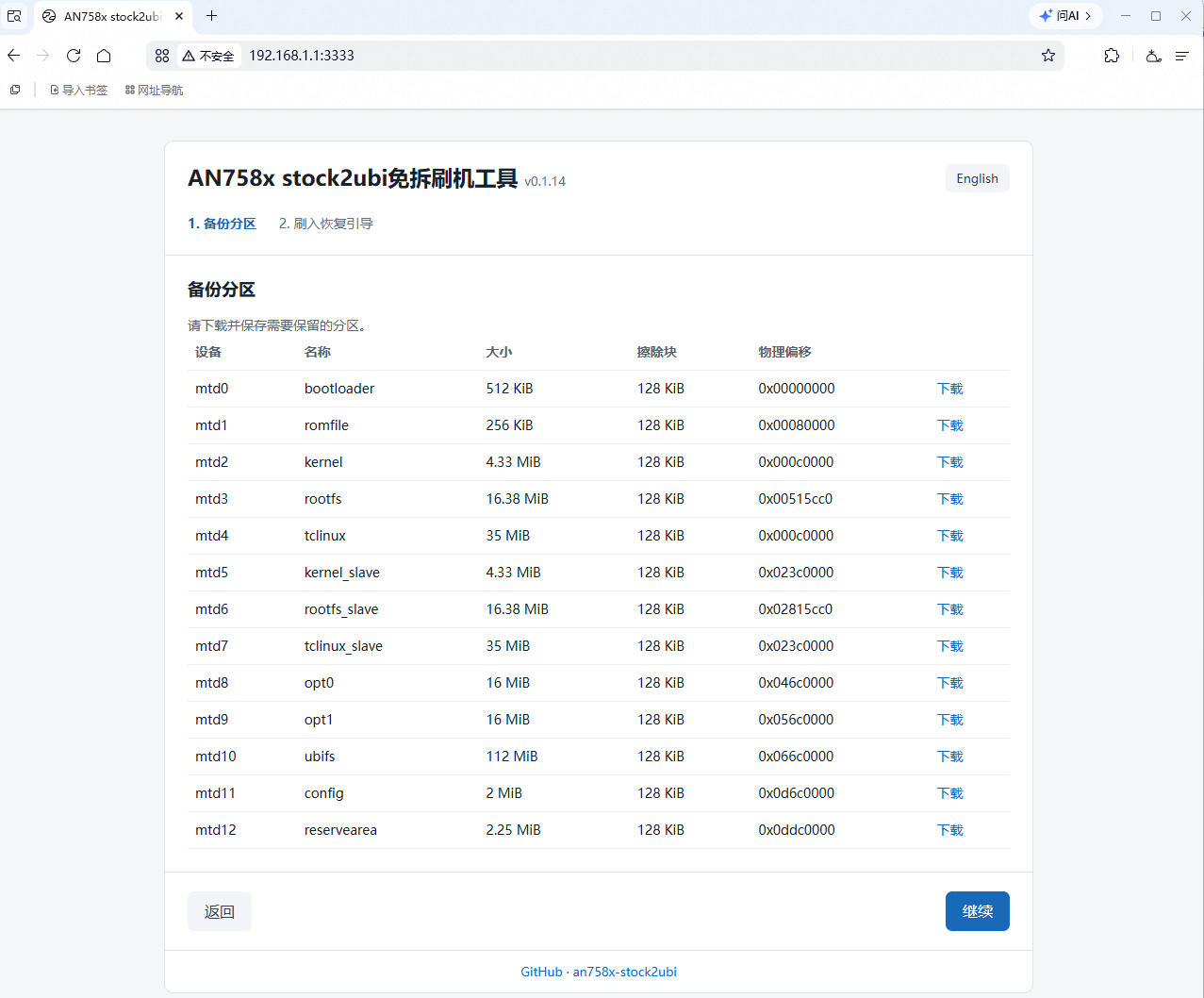Screen dimensions: 1204x998
Task: Click the 不安全 security warning indicator
Action: click(x=208, y=56)
